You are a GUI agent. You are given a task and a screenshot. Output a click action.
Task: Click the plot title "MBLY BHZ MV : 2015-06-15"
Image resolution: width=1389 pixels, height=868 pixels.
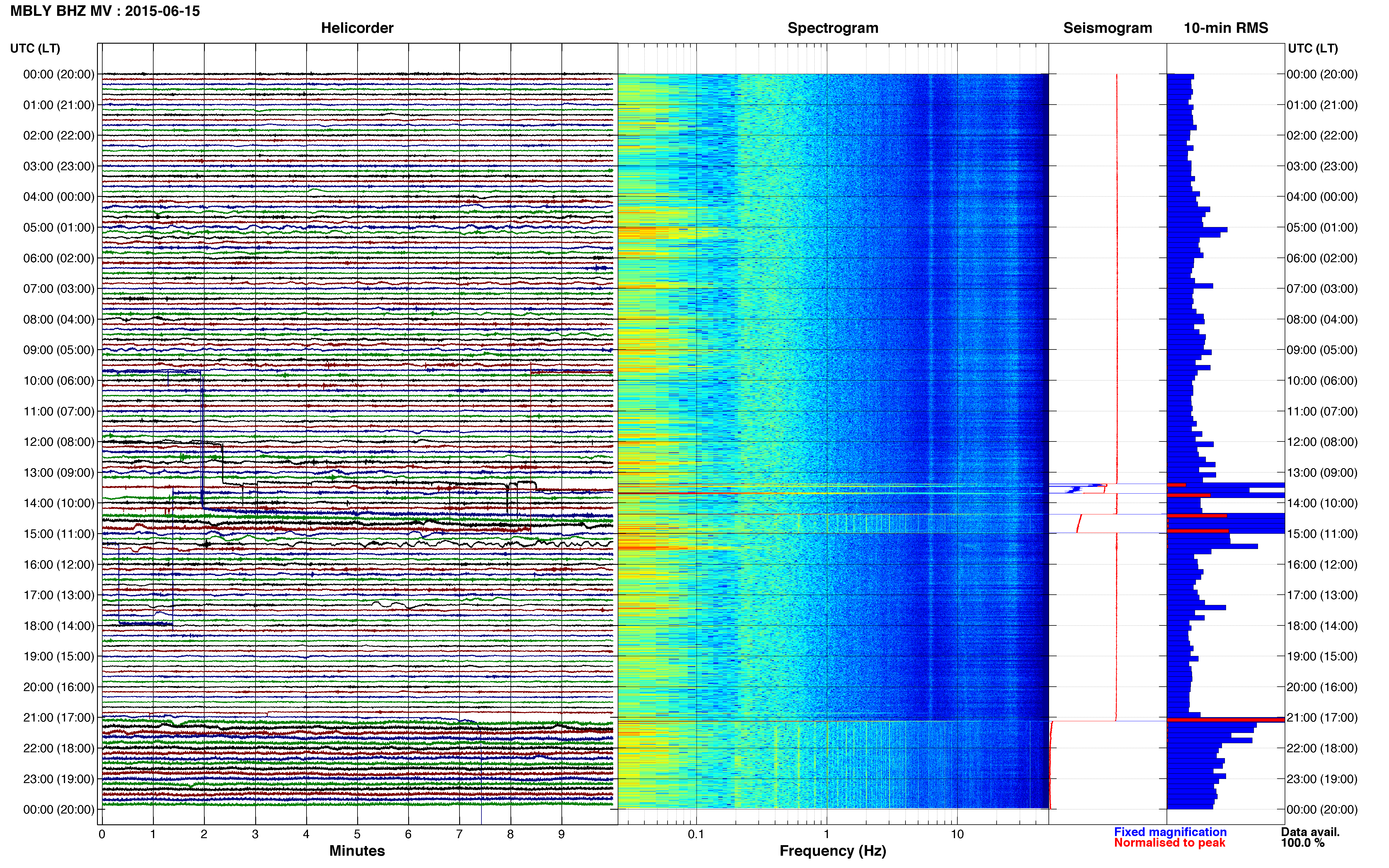[105, 11]
